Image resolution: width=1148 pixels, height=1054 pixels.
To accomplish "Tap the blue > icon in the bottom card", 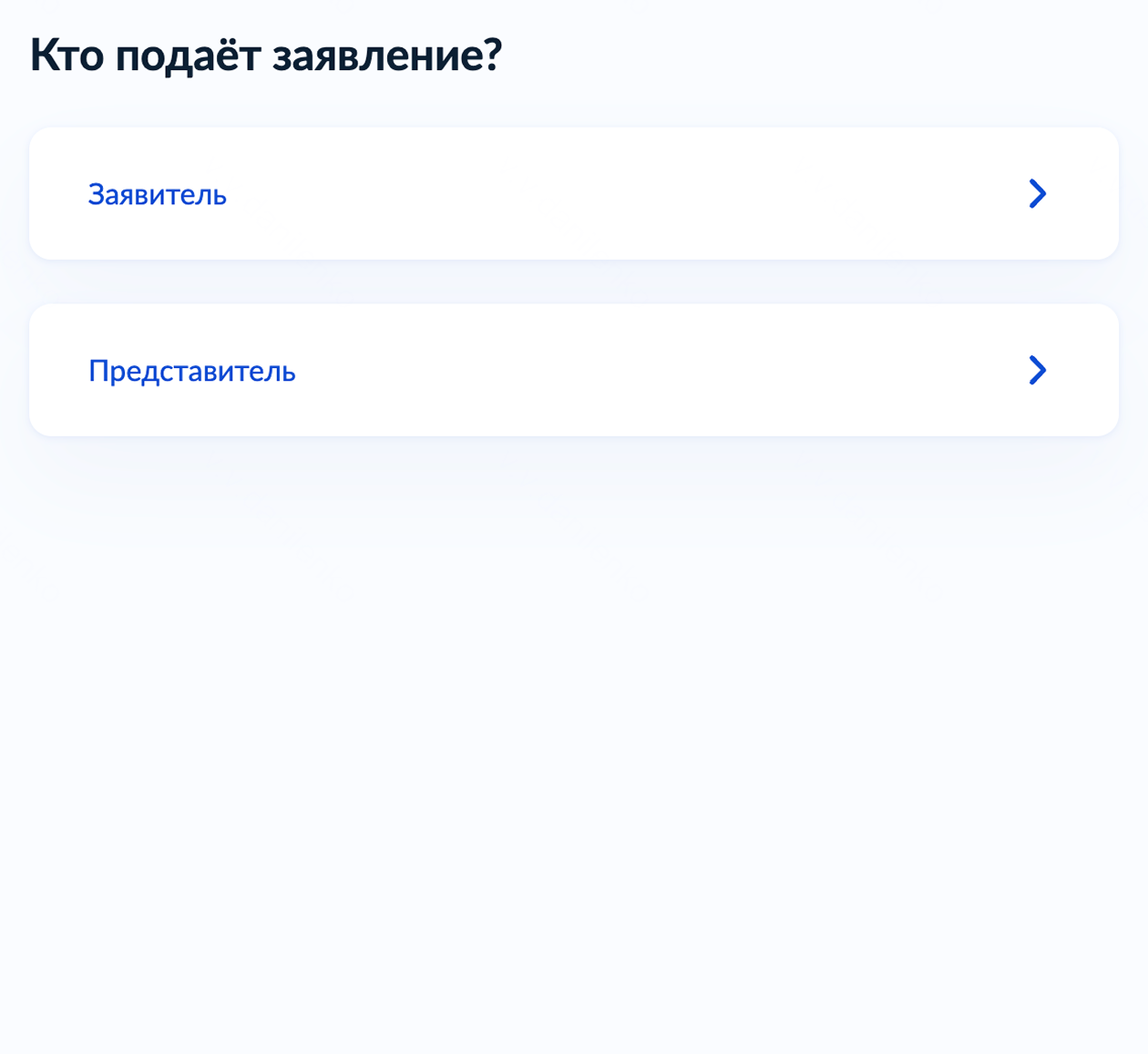I will [1037, 370].
